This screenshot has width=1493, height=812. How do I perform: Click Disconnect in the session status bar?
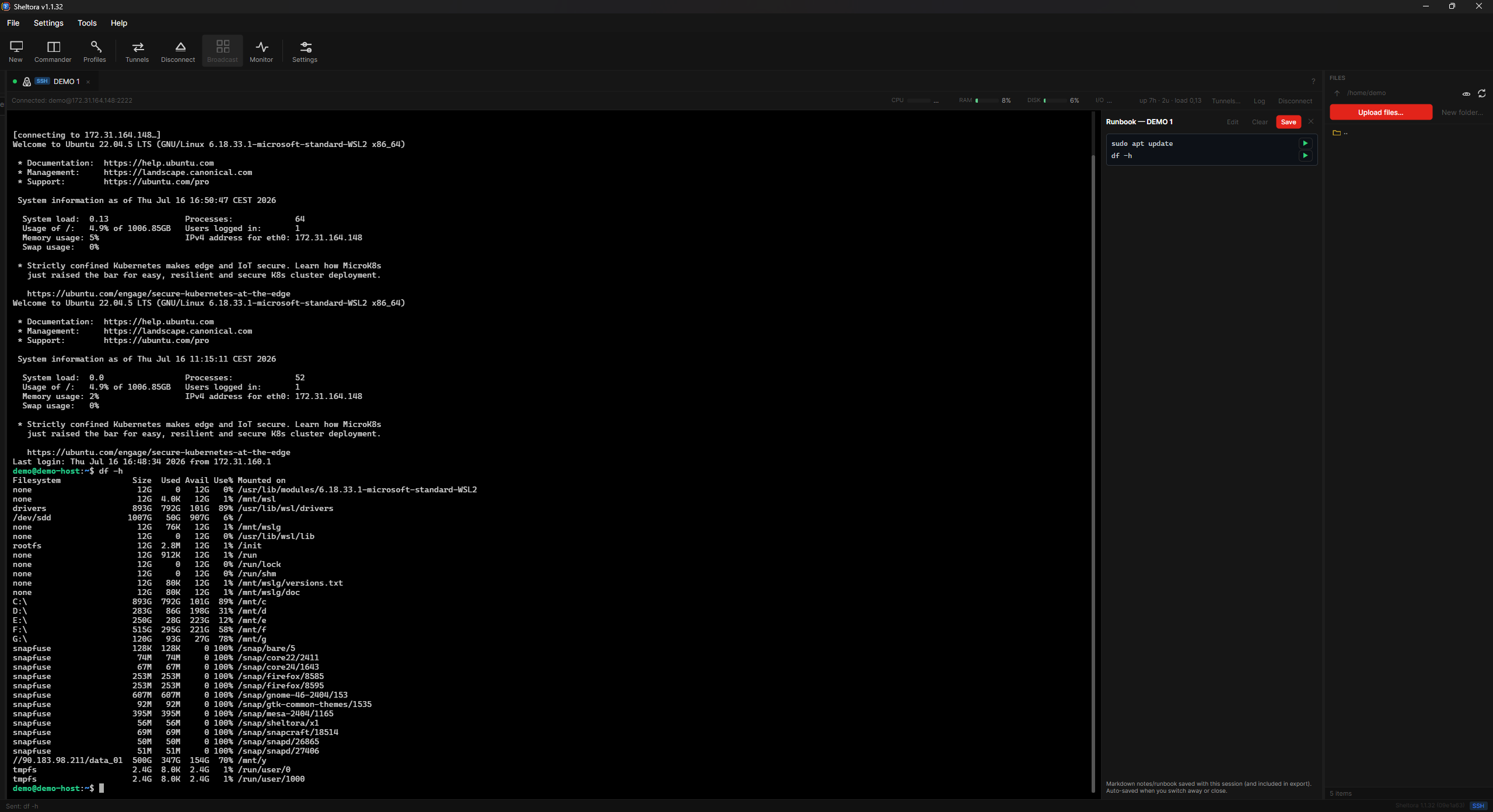coord(1295,101)
